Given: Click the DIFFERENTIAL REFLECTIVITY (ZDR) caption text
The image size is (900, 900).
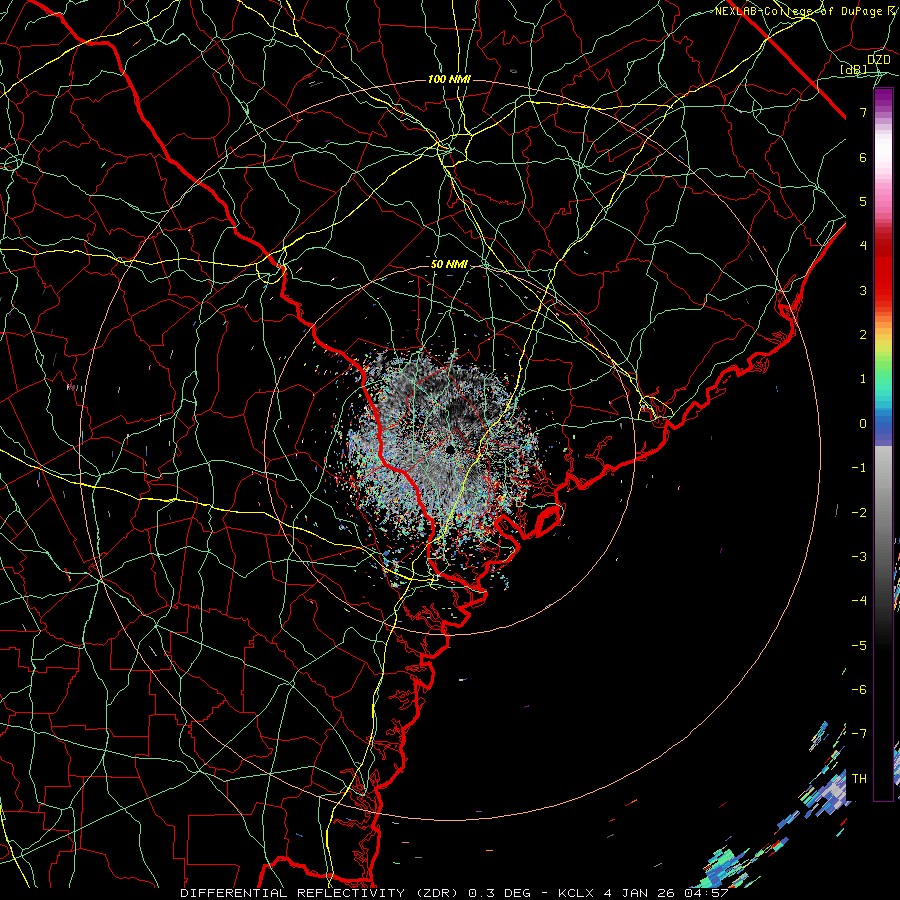Looking at the screenshot, I should [321, 893].
